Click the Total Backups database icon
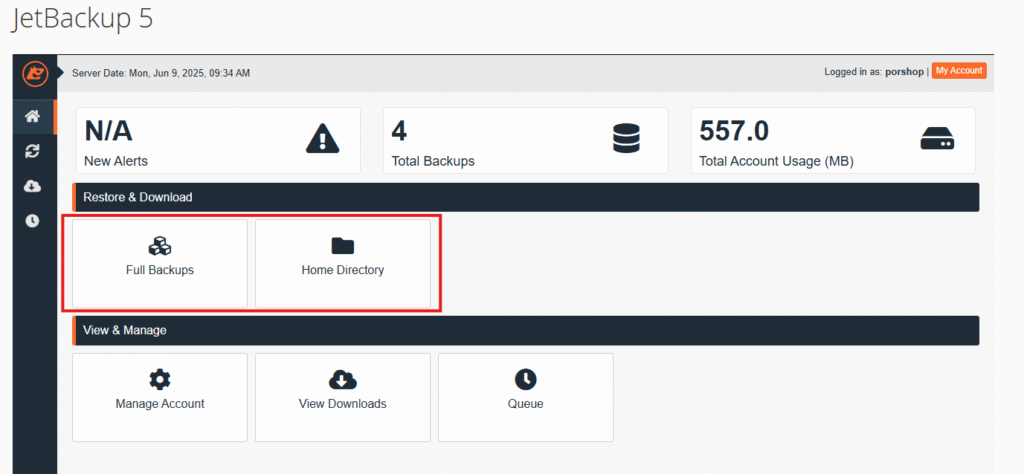The height and width of the screenshot is (474, 1024). (x=626, y=139)
